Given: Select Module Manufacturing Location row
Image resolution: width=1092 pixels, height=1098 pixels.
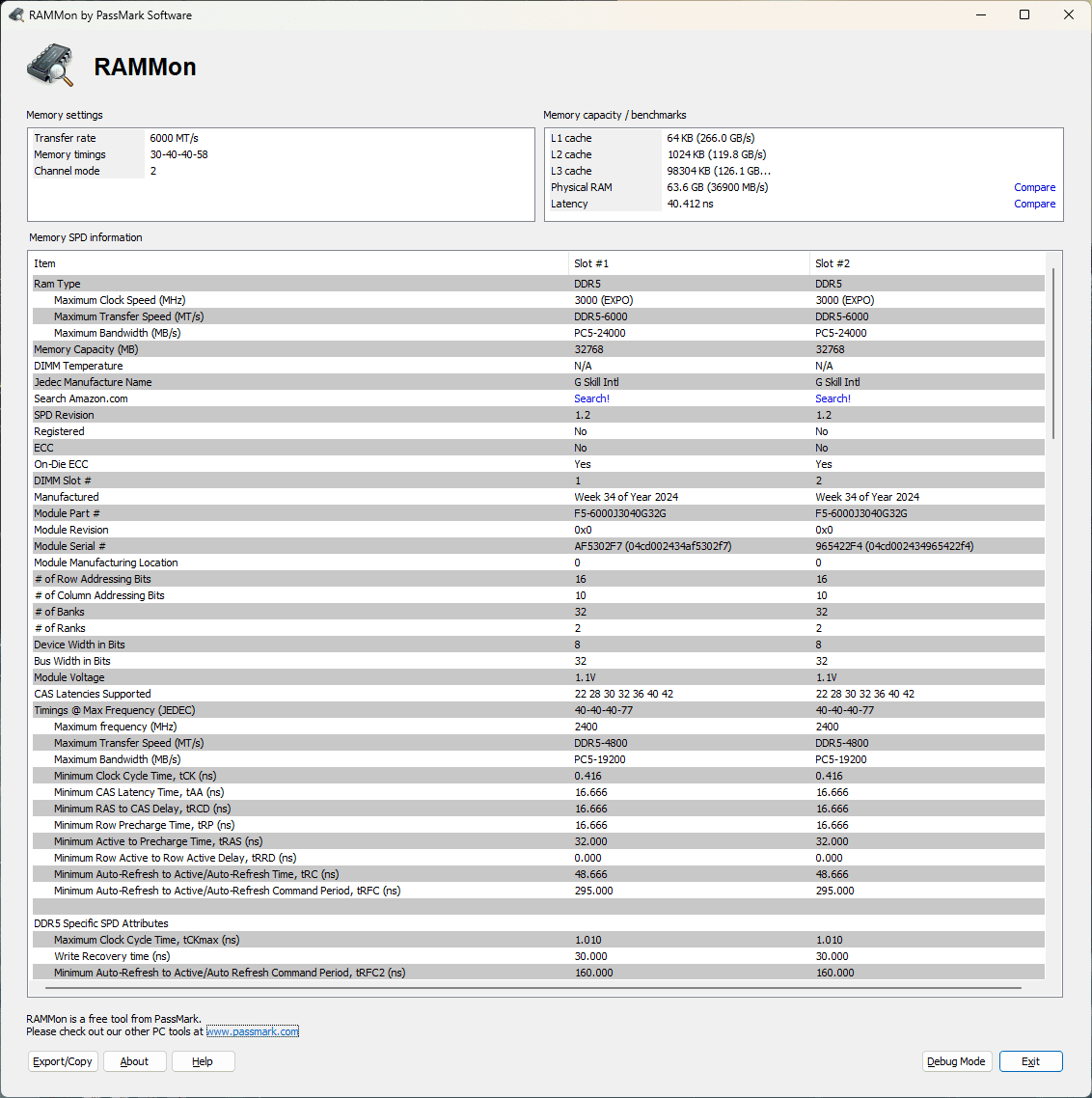Looking at the screenshot, I should 538,563.
